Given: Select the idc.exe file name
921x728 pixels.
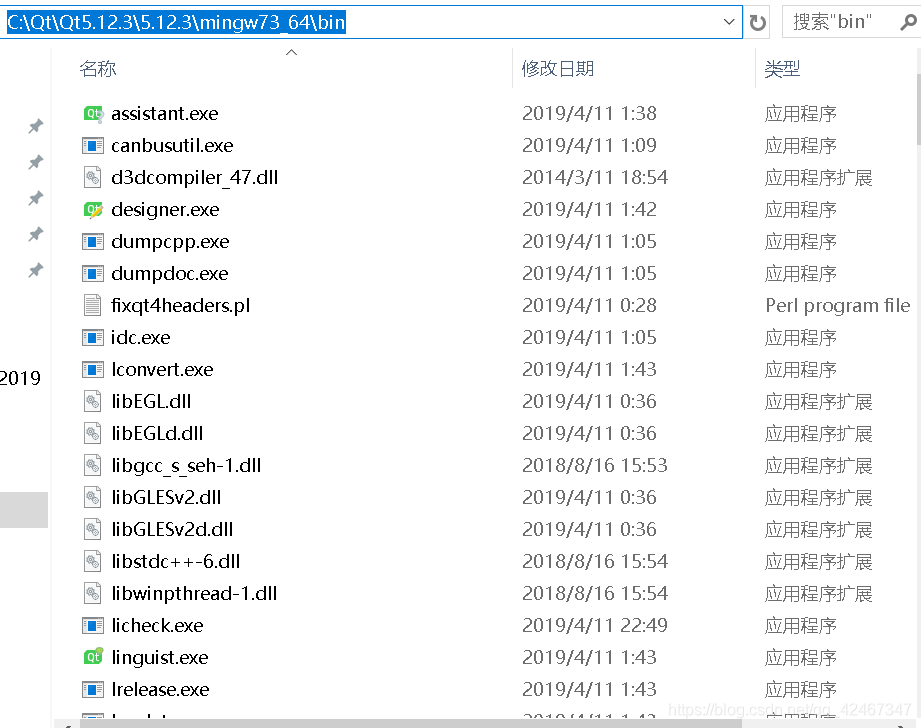Looking at the screenshot, I should tap(140, 337).
